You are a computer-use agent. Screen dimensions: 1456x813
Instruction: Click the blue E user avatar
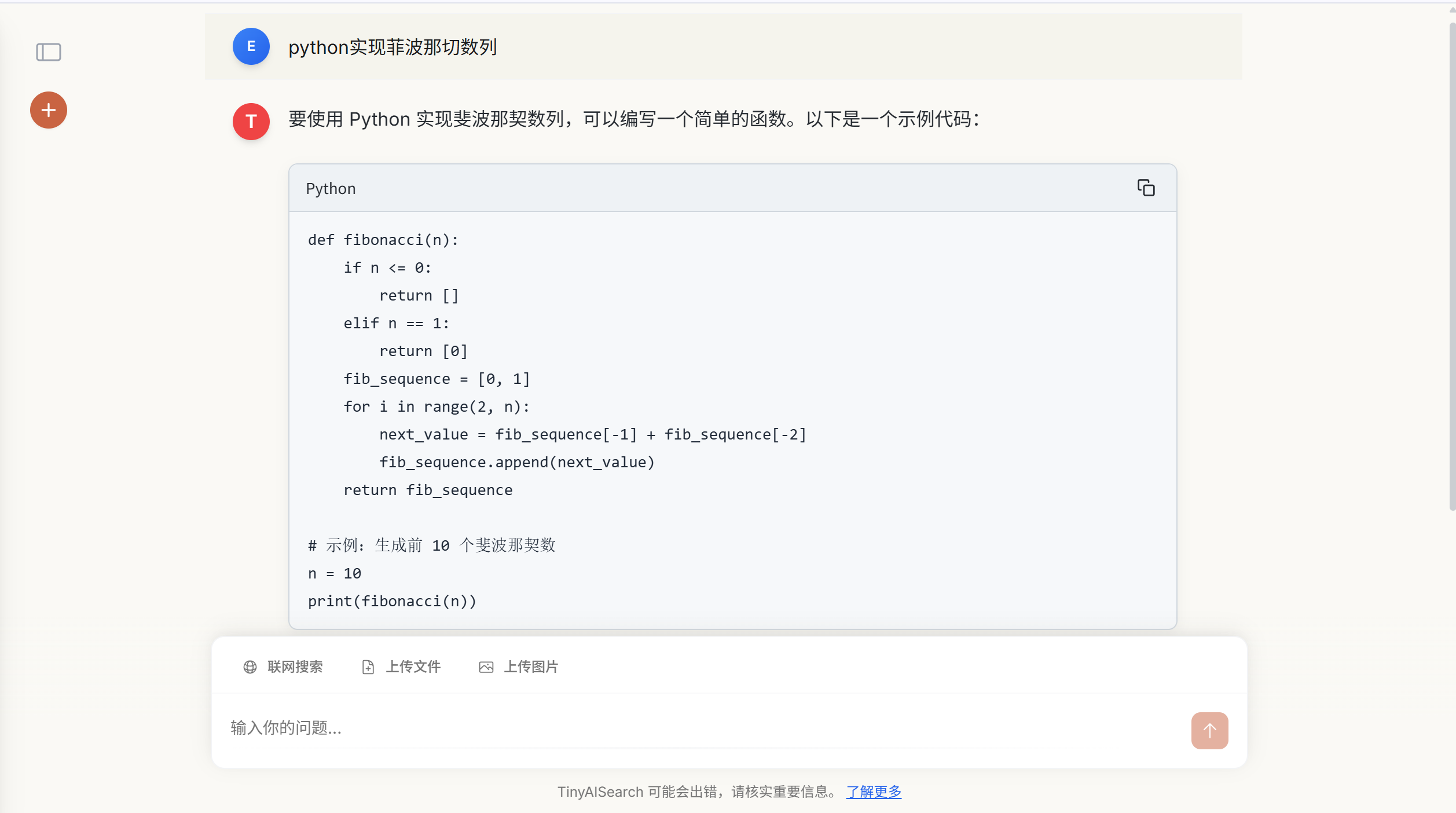coord(251,46)
